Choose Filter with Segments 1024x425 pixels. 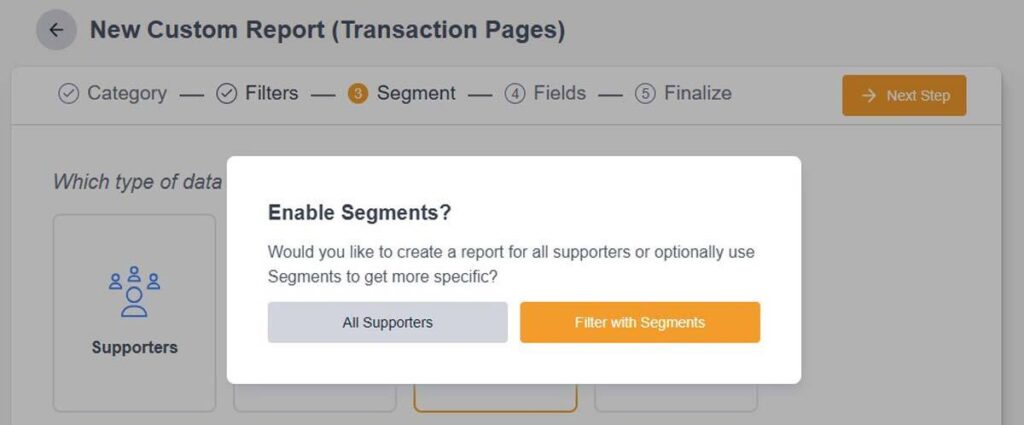click(x=640, y=322)
